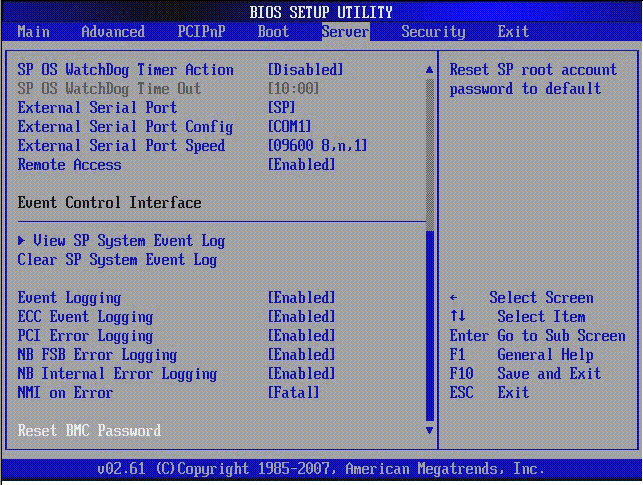Select NB Internal Error Logging label
The image size is (643, 485).
point(117,374)
